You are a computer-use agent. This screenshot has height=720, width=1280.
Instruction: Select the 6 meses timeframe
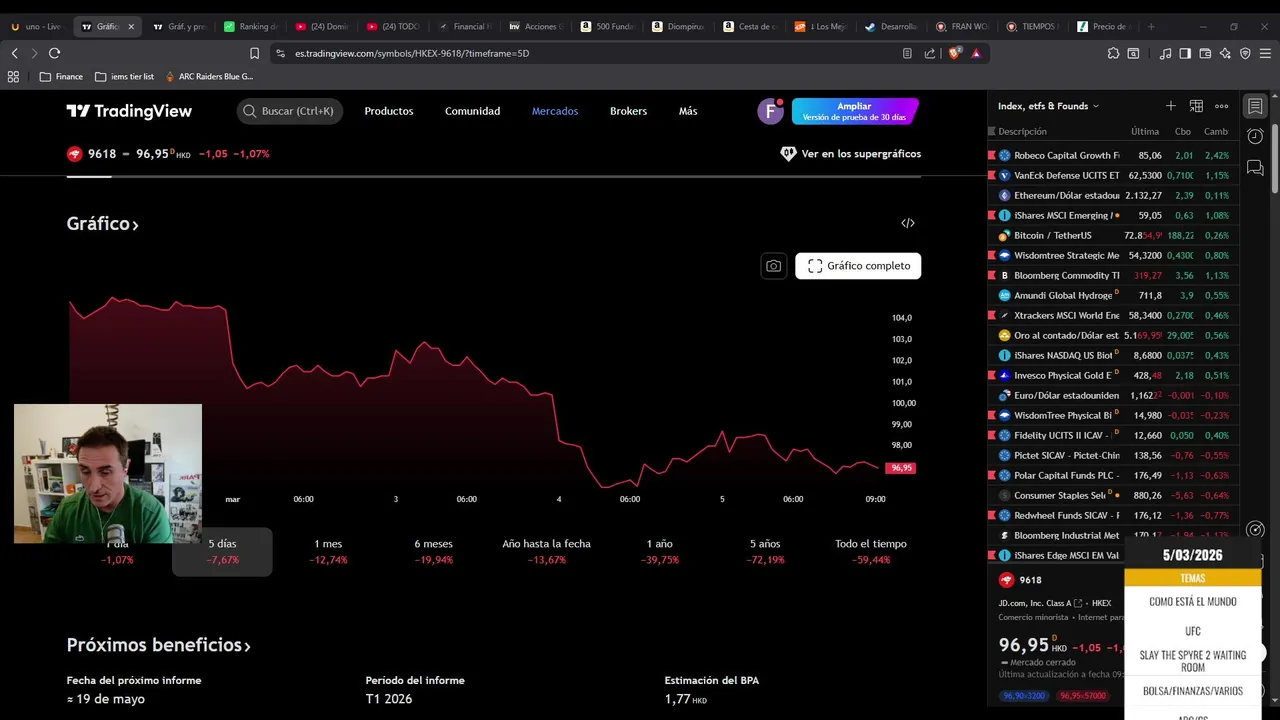click(433, 551)
